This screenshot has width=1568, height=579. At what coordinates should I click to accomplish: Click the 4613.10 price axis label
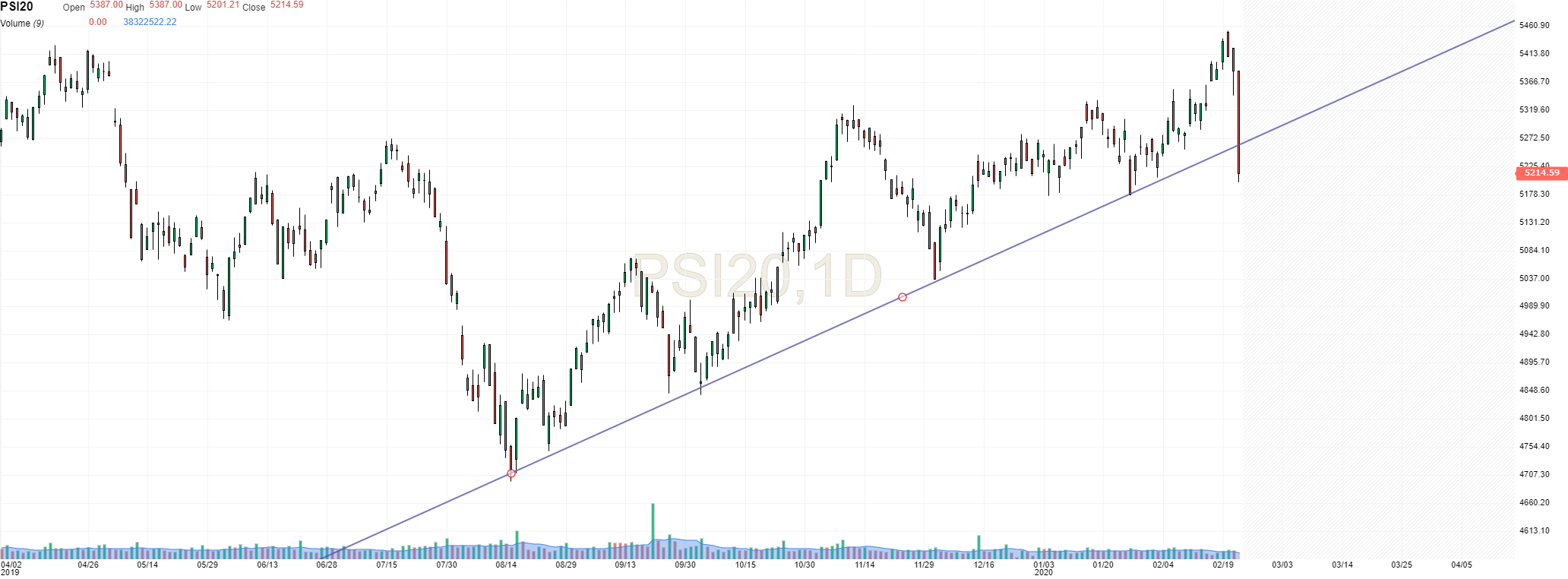click(x=1534, y=530)
